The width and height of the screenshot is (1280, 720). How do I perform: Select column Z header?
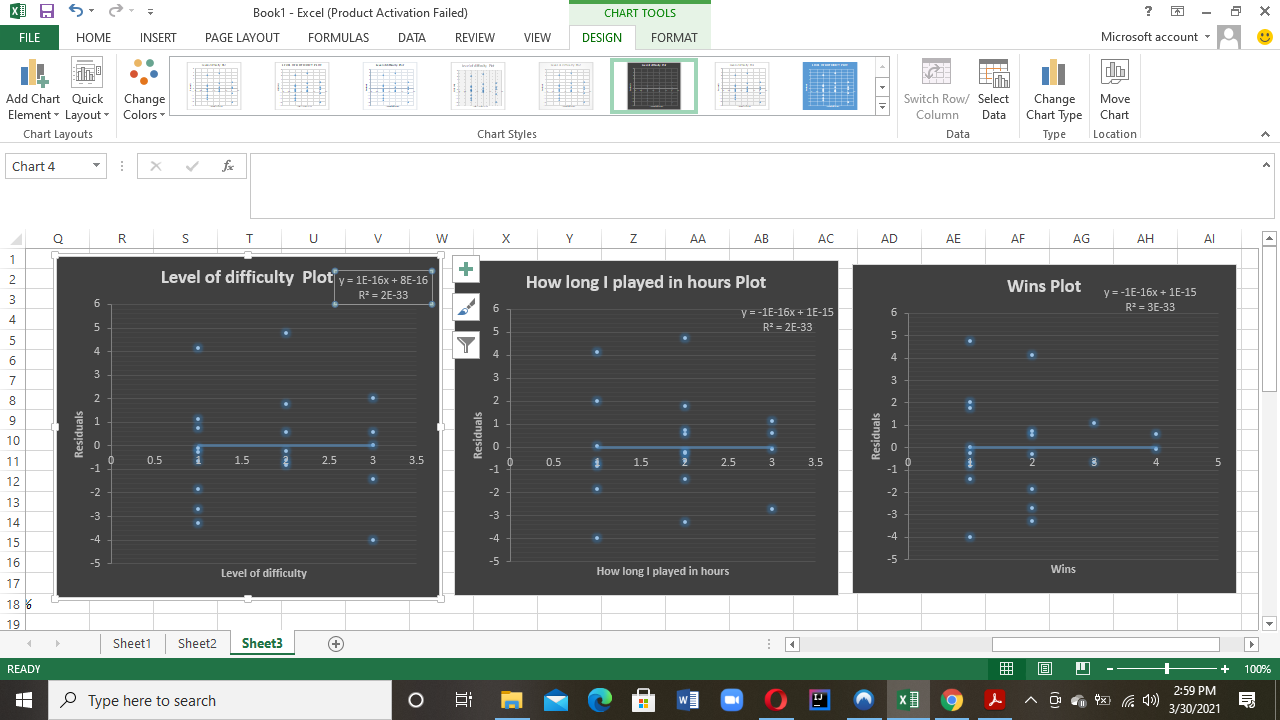[633, 239]
